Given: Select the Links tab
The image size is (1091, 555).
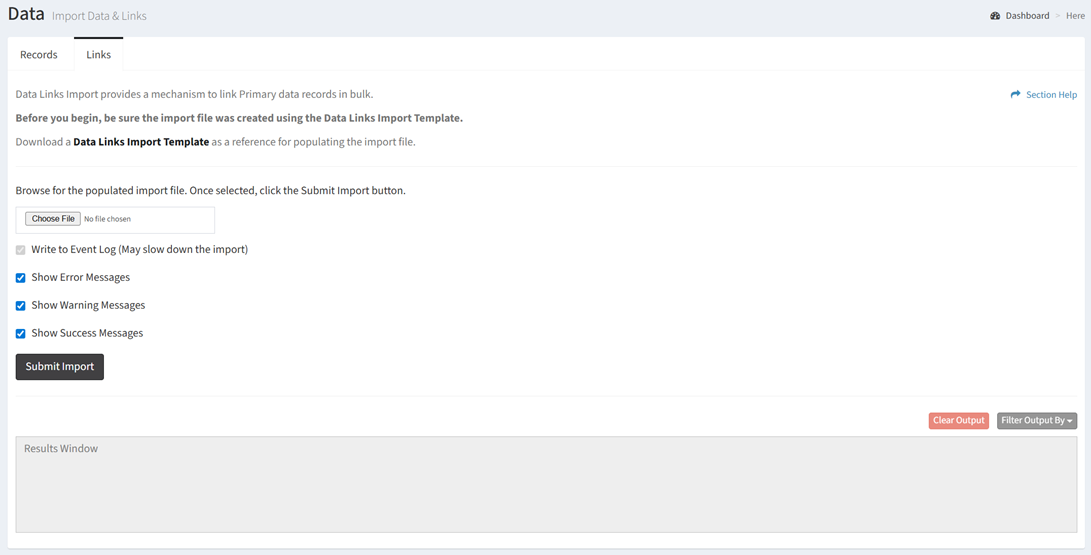Looking at the screenshot, I should click(99, 54).
